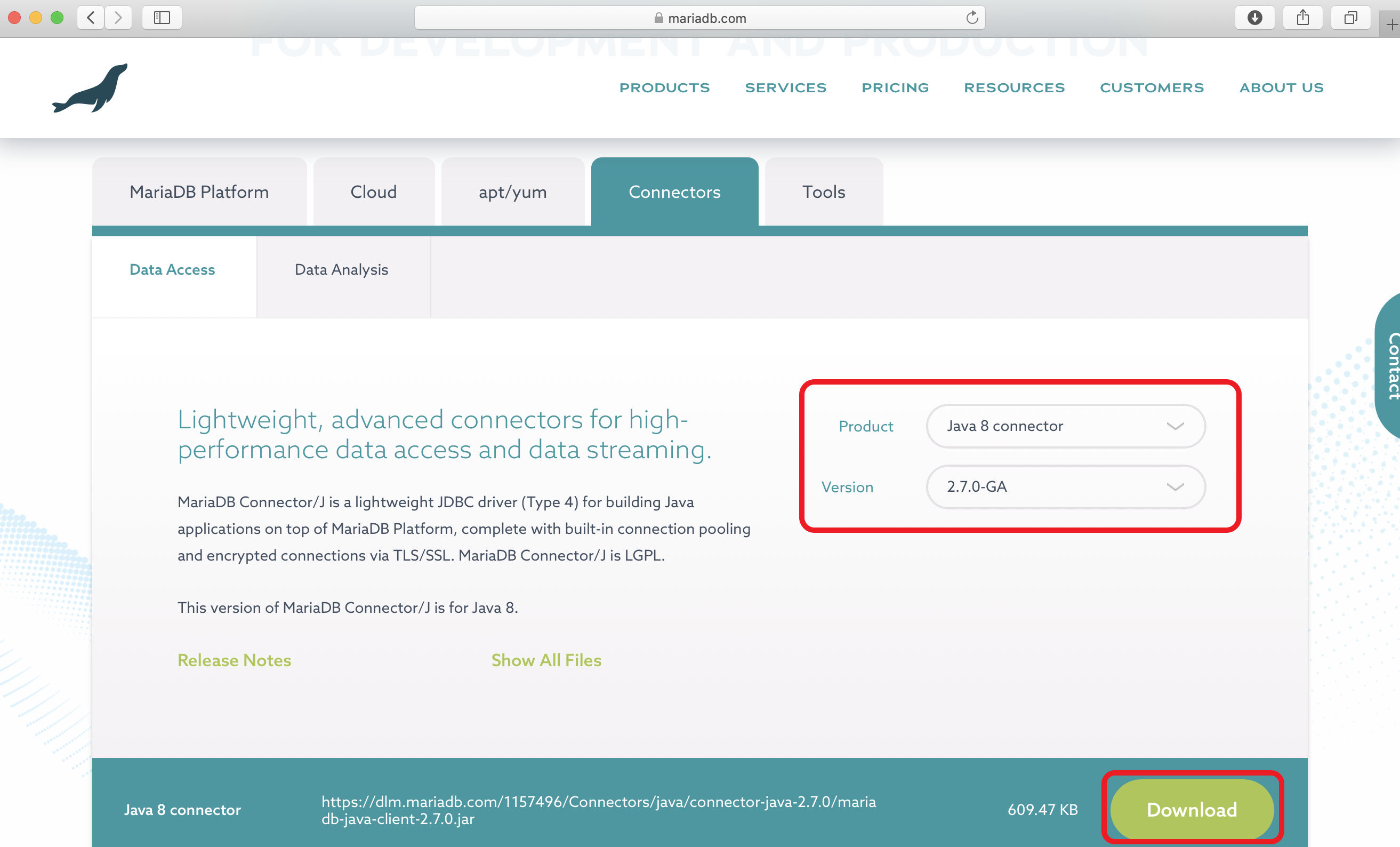Reload the page with the refresh icon
This screenshot has width=1400, height=847.
point(972,18)
